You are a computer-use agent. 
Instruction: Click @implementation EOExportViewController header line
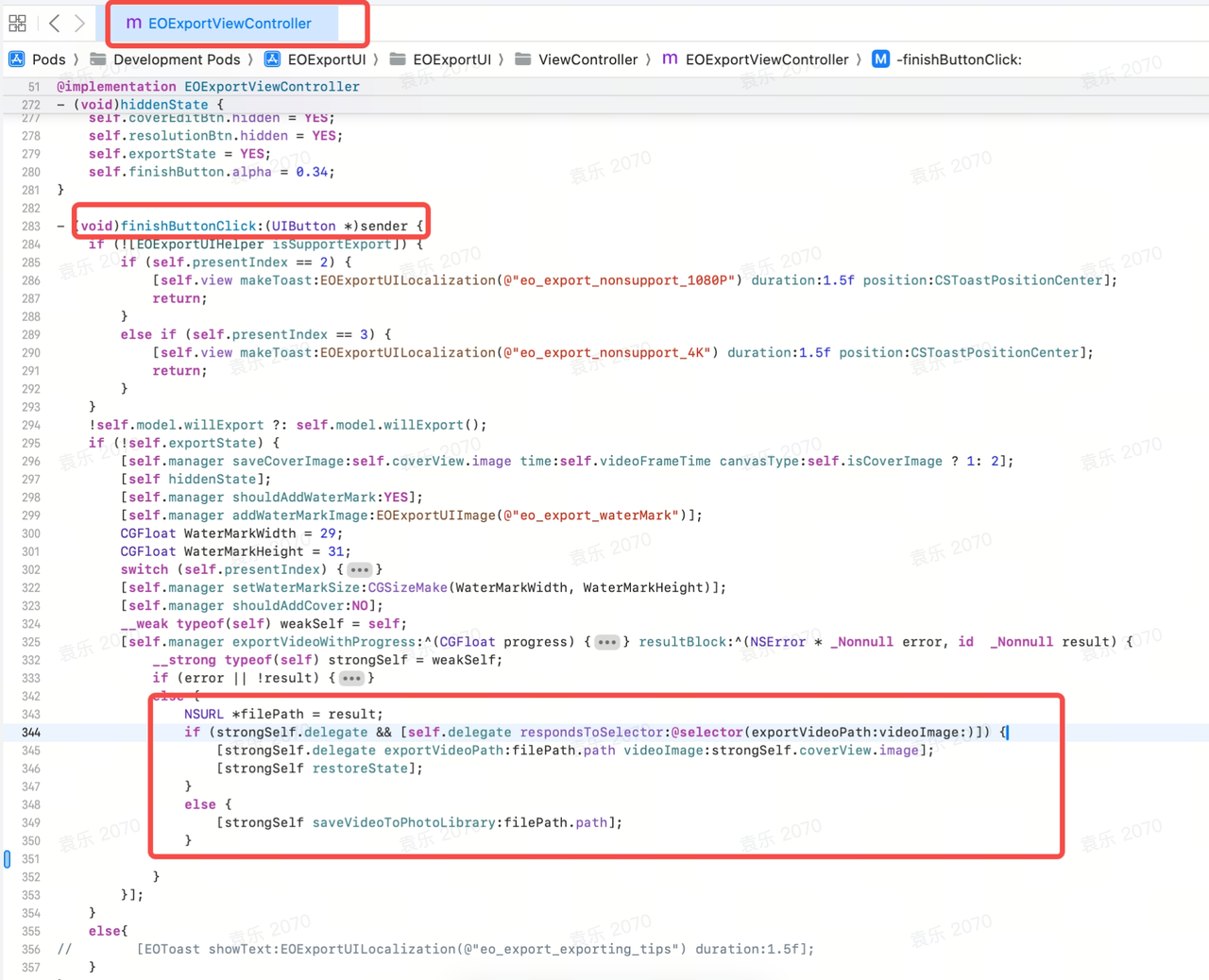click(208, 86)
